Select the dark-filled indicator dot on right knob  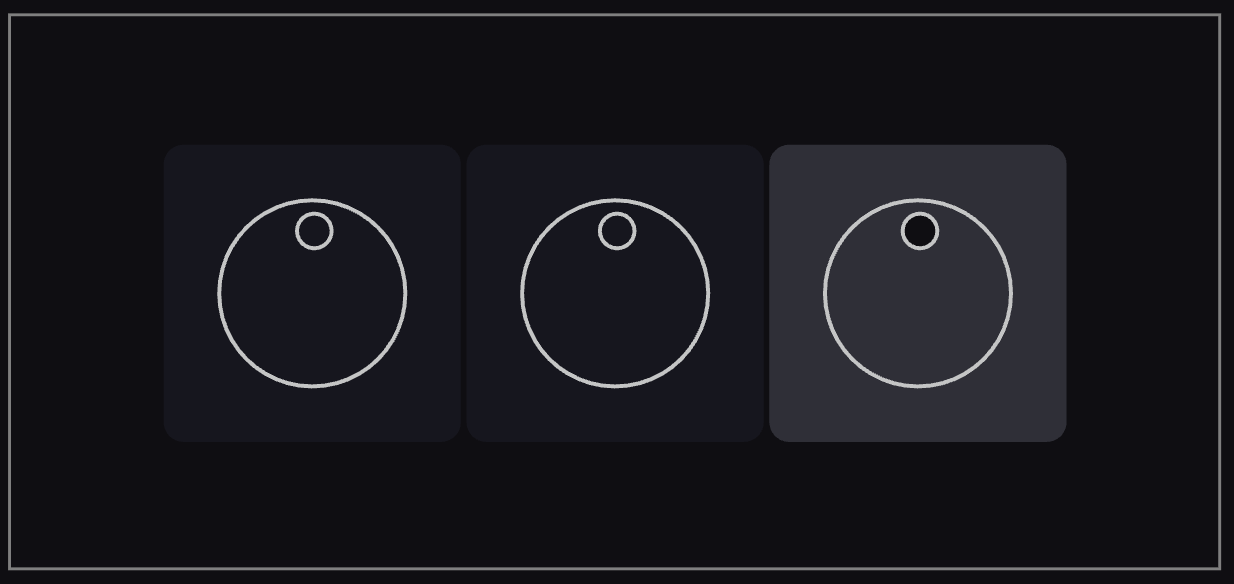coord(920,231)
